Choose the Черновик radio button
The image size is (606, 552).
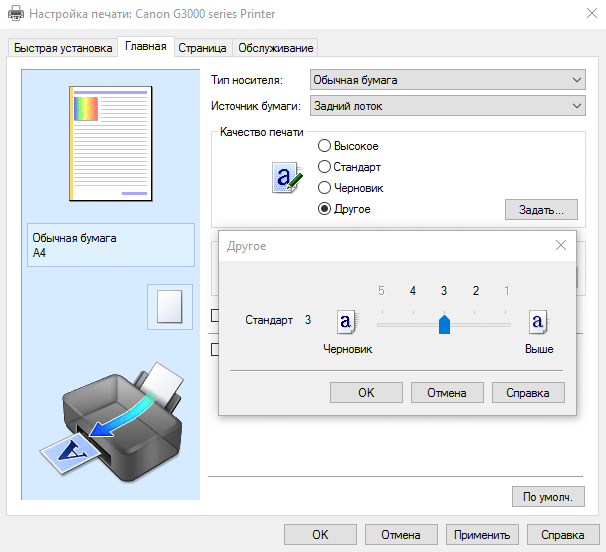tap(324, 187)
